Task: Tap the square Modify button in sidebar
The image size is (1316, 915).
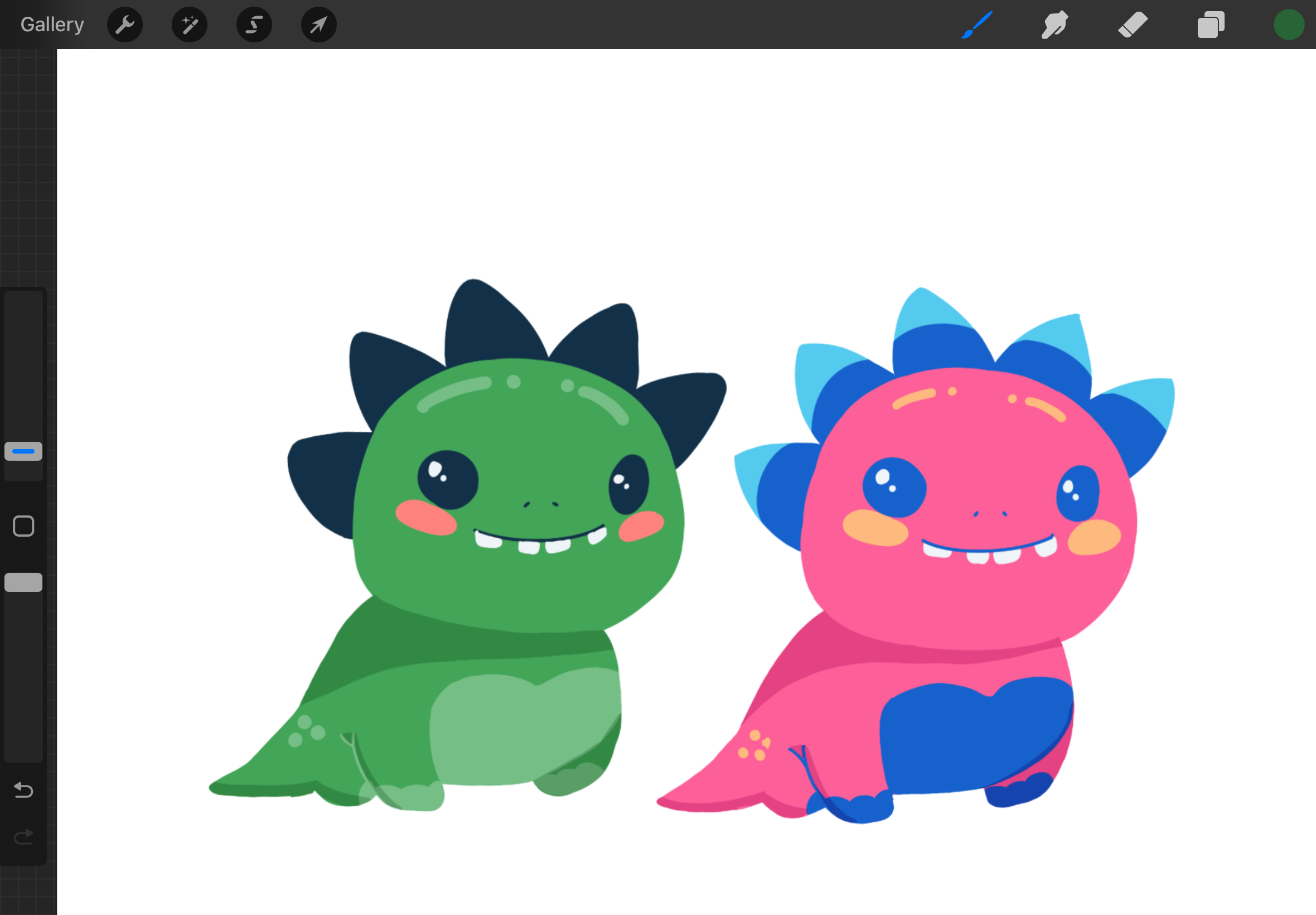Action: (x=23, y=526)
